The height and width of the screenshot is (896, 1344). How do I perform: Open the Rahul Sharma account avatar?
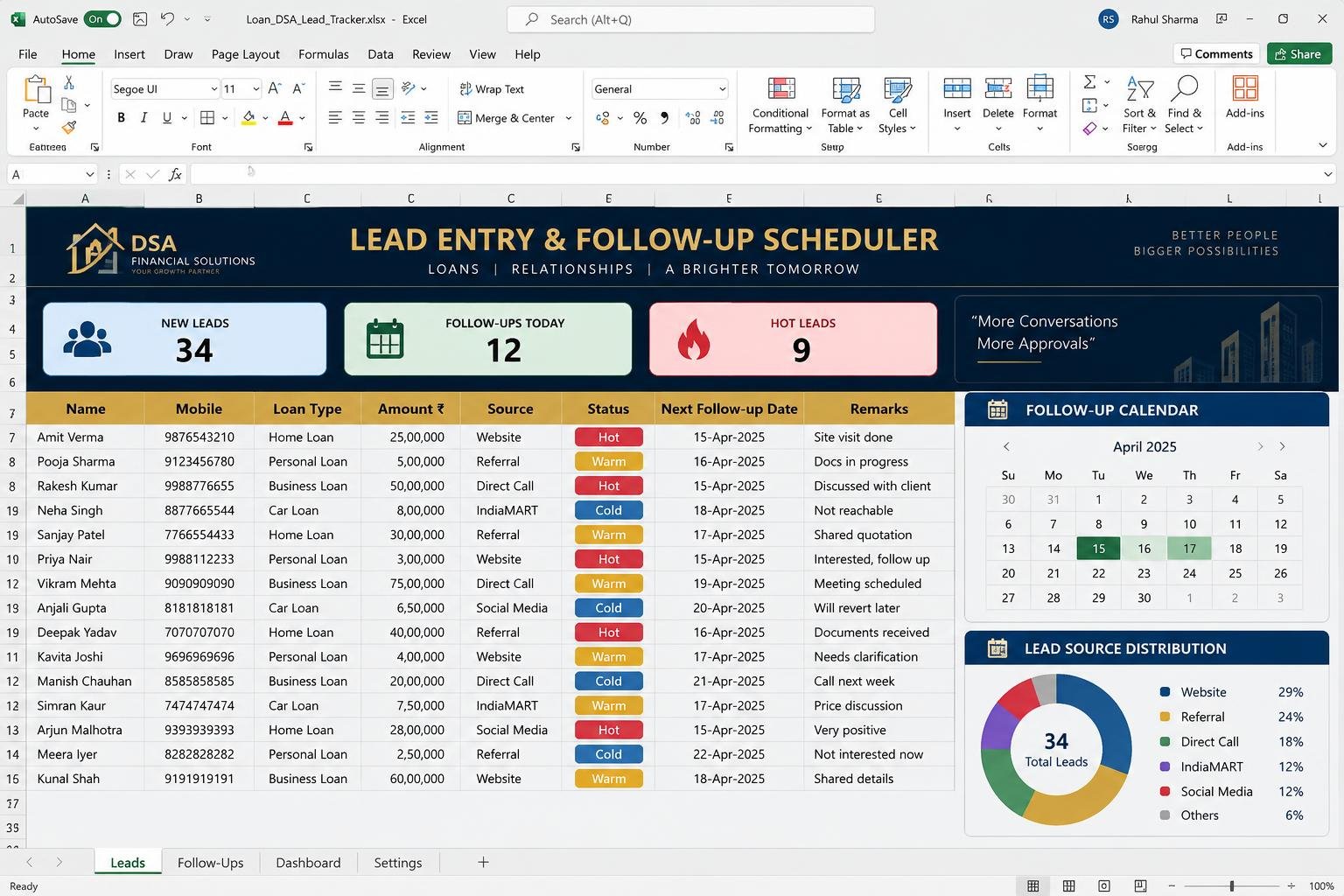click(x=1109, y=19)
